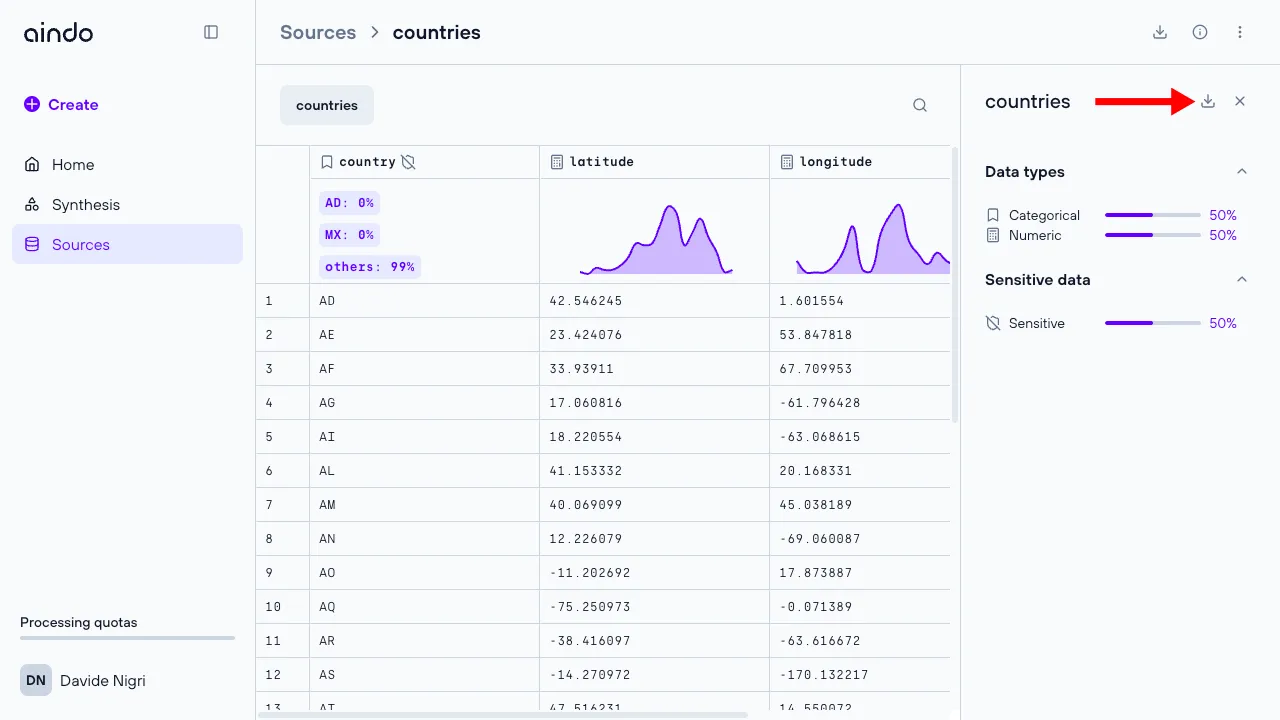Click the 'others: 99%' category chip

[x=370, y=267]
